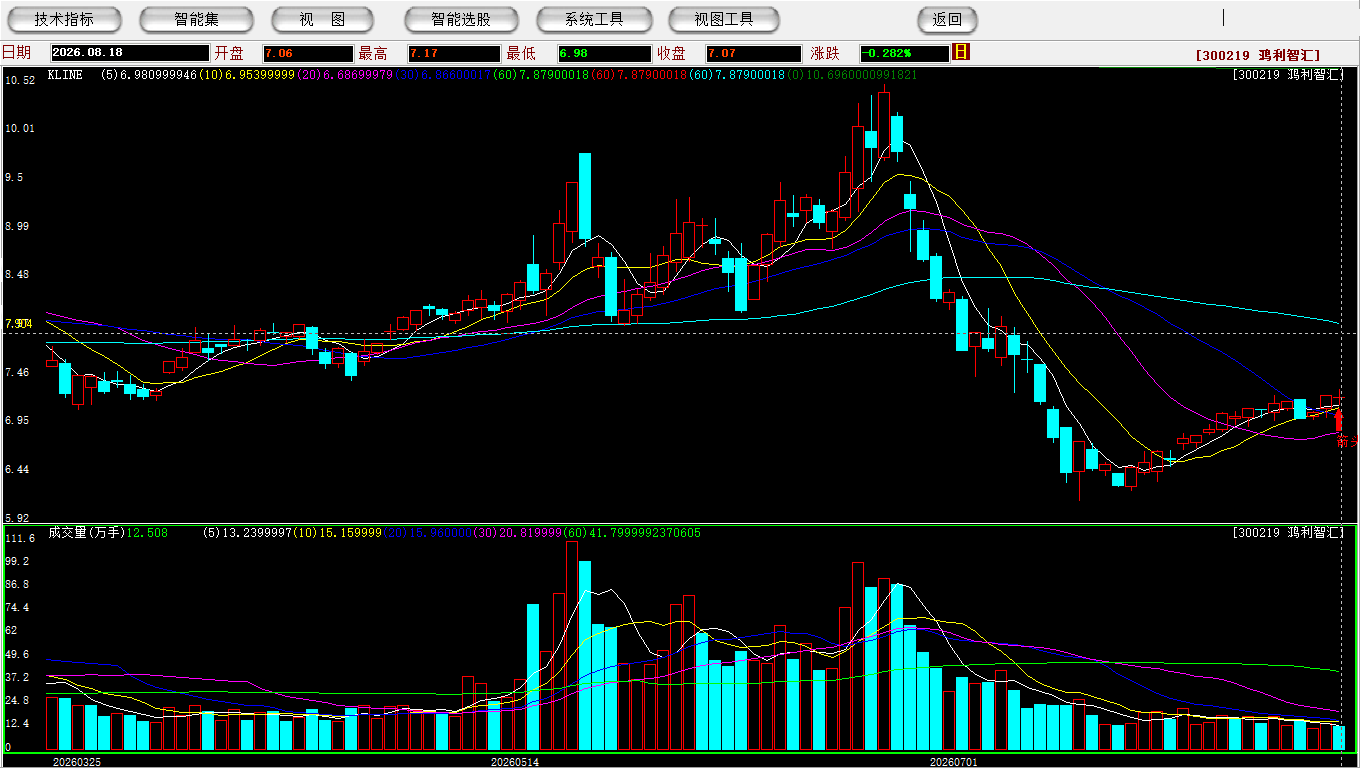Screen dimensions: 1360x768
Task: Click the green 12.508 volume value
Action: click(x=147, y=533)
